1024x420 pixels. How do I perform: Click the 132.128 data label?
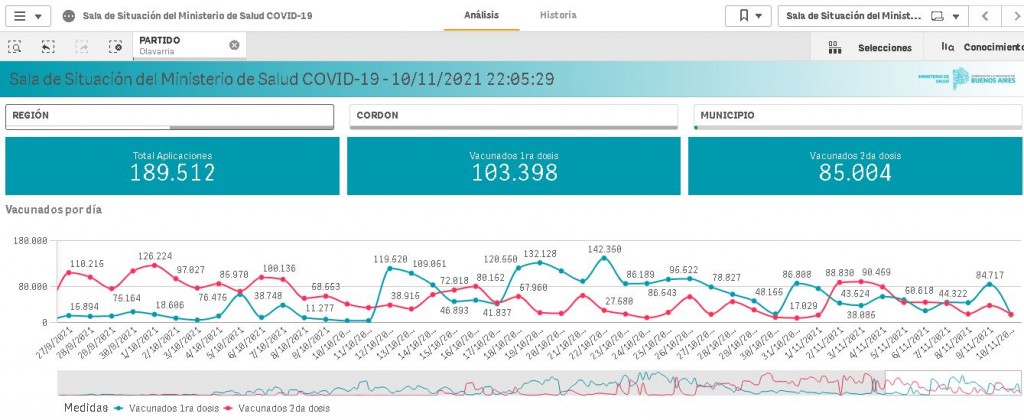point(539,254)
